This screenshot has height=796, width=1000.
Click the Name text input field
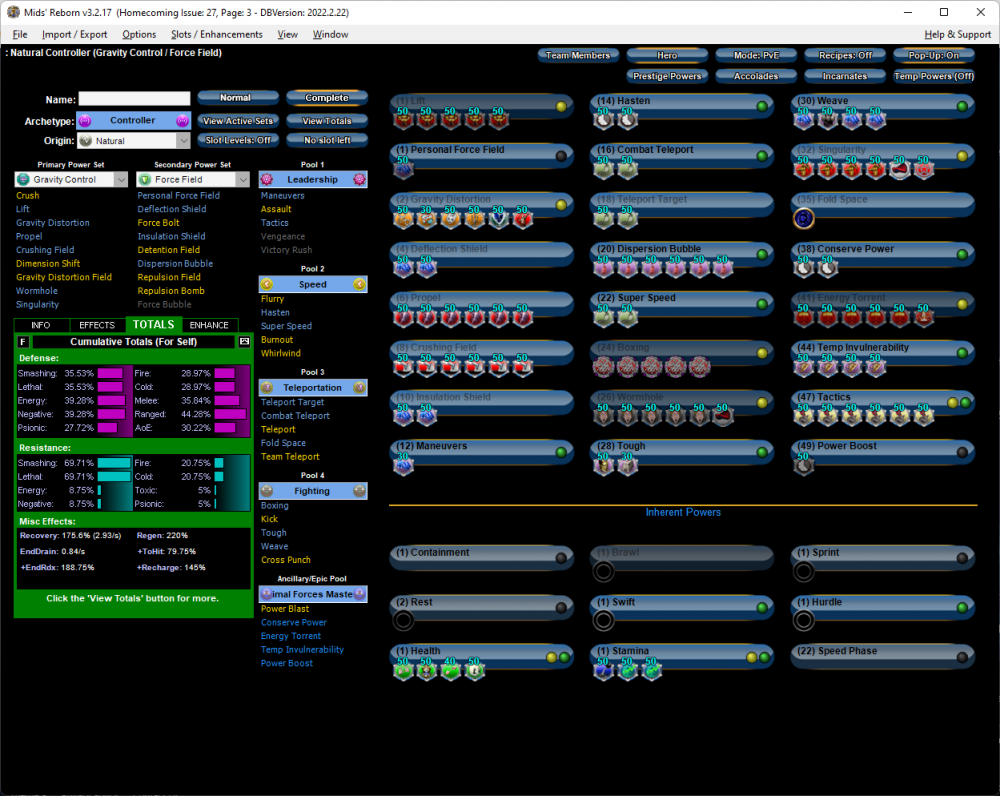(x=134, y=99)
